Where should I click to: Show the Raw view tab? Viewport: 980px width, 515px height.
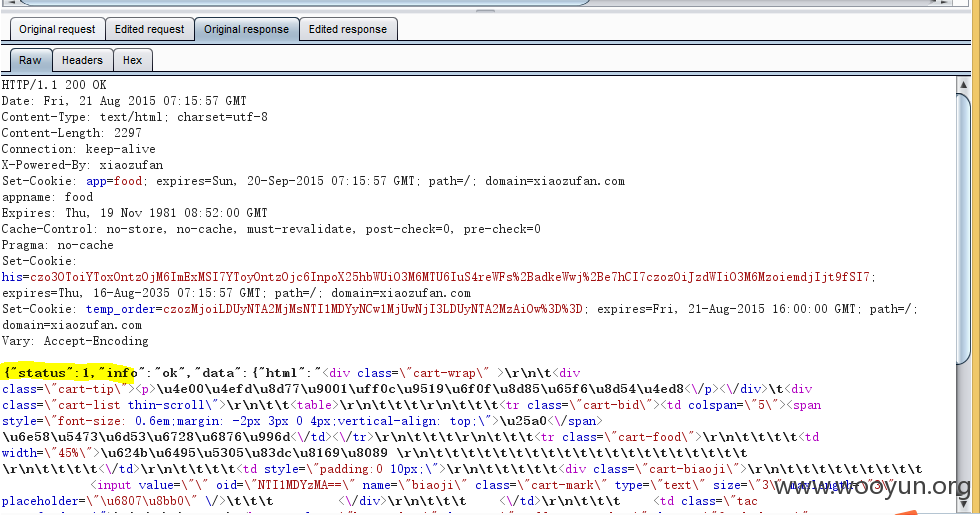click(x=30, y=61)
